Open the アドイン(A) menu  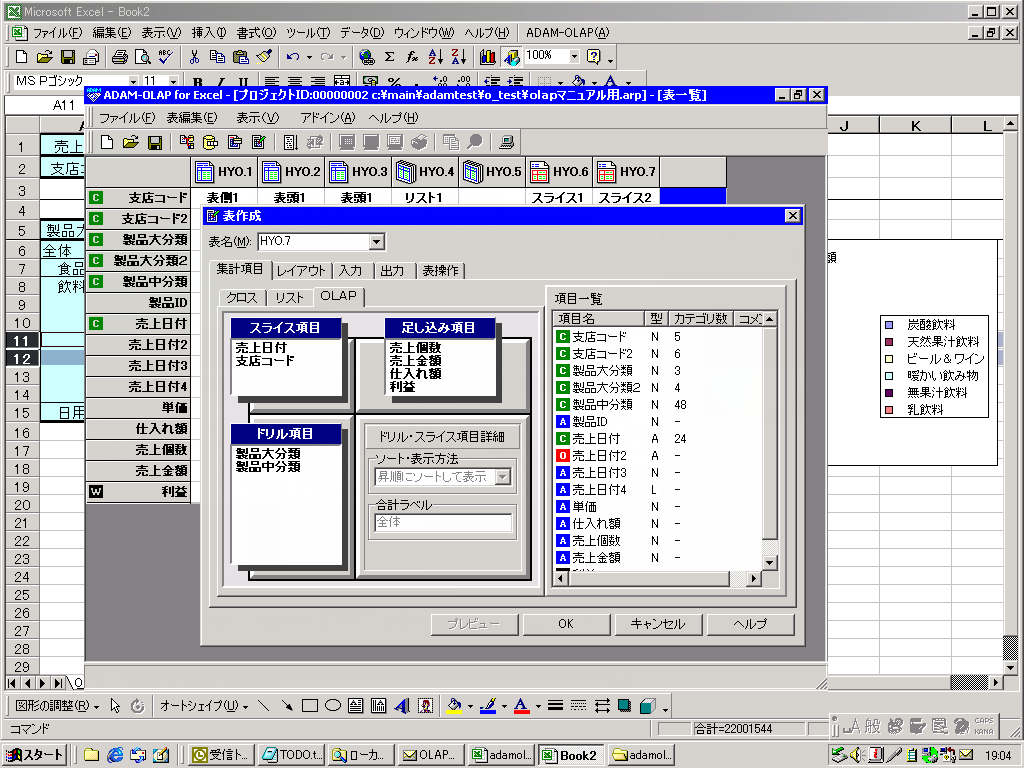(x=328, y=118)
